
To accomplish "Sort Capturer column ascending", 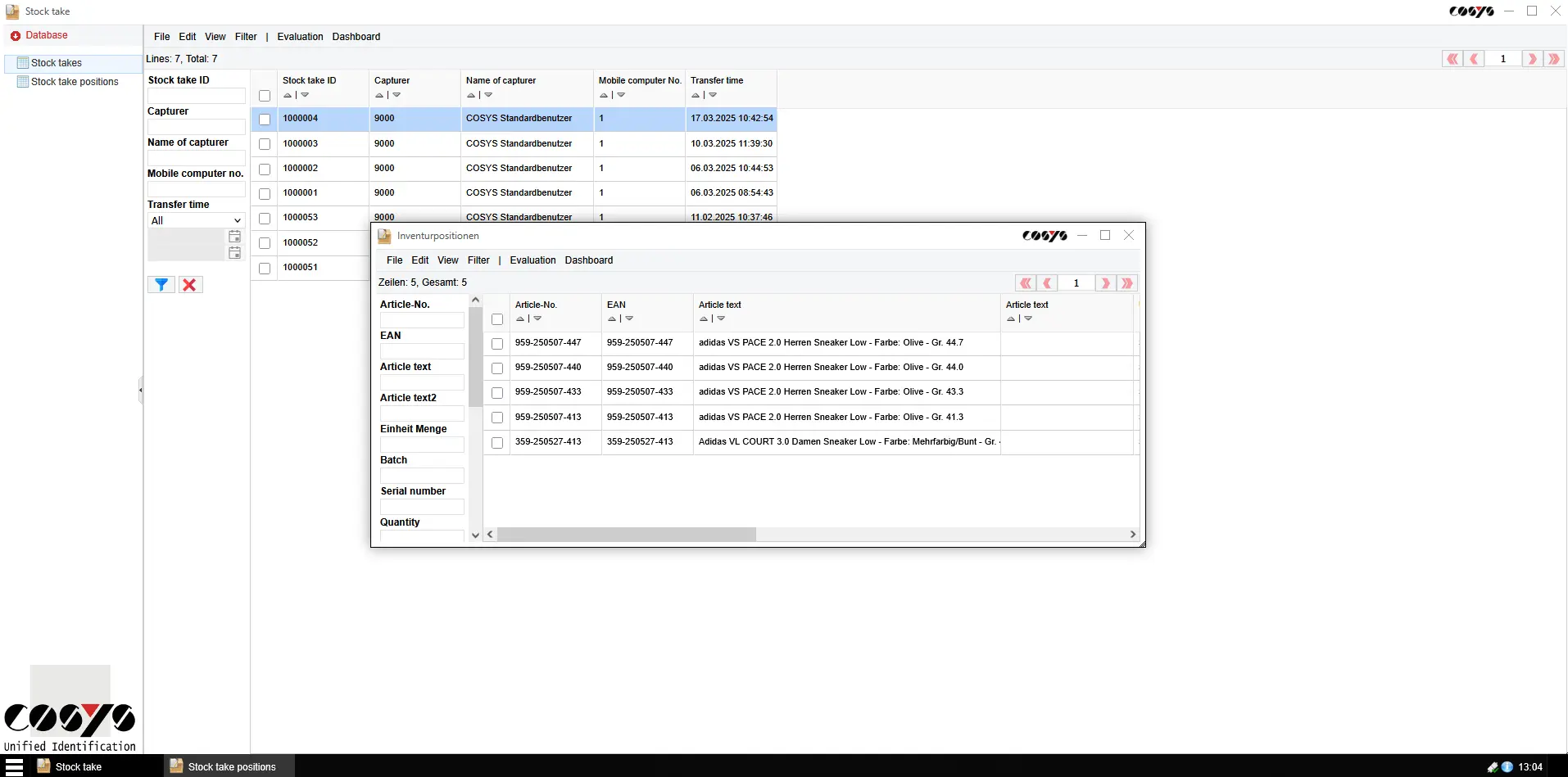I will pyautogui.click(x=379, y=95).
